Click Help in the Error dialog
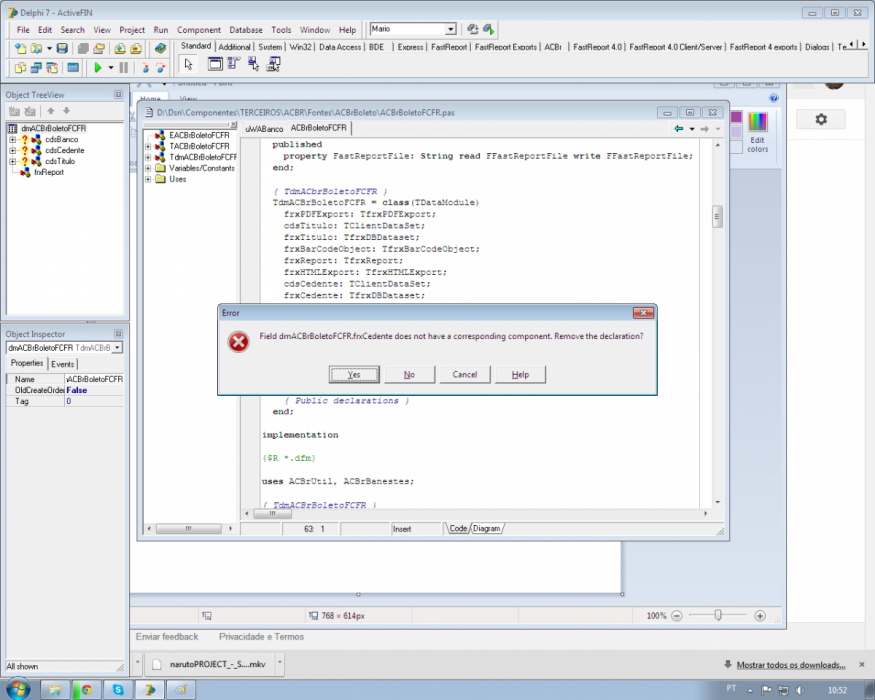The height and width of the screenshot is (700, 875). (520, 375)
